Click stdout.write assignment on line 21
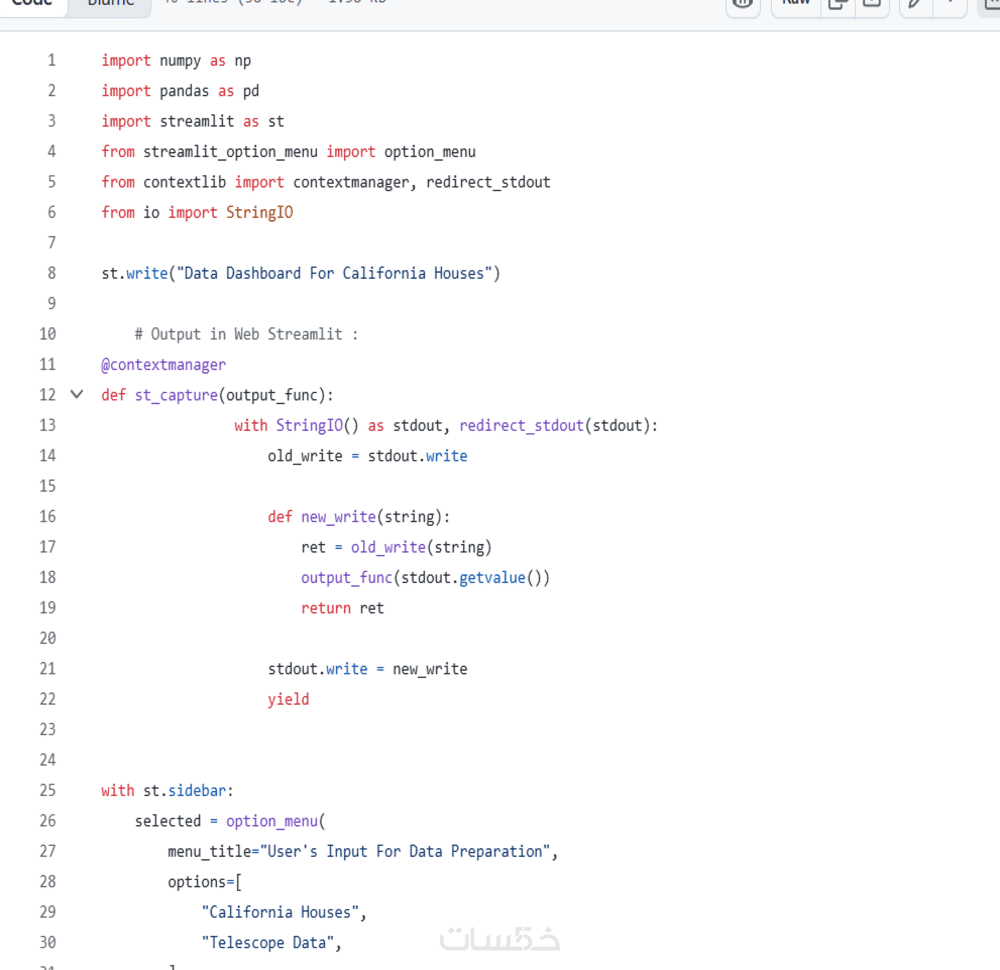The image size is (1000, 970). pos(317,670)
